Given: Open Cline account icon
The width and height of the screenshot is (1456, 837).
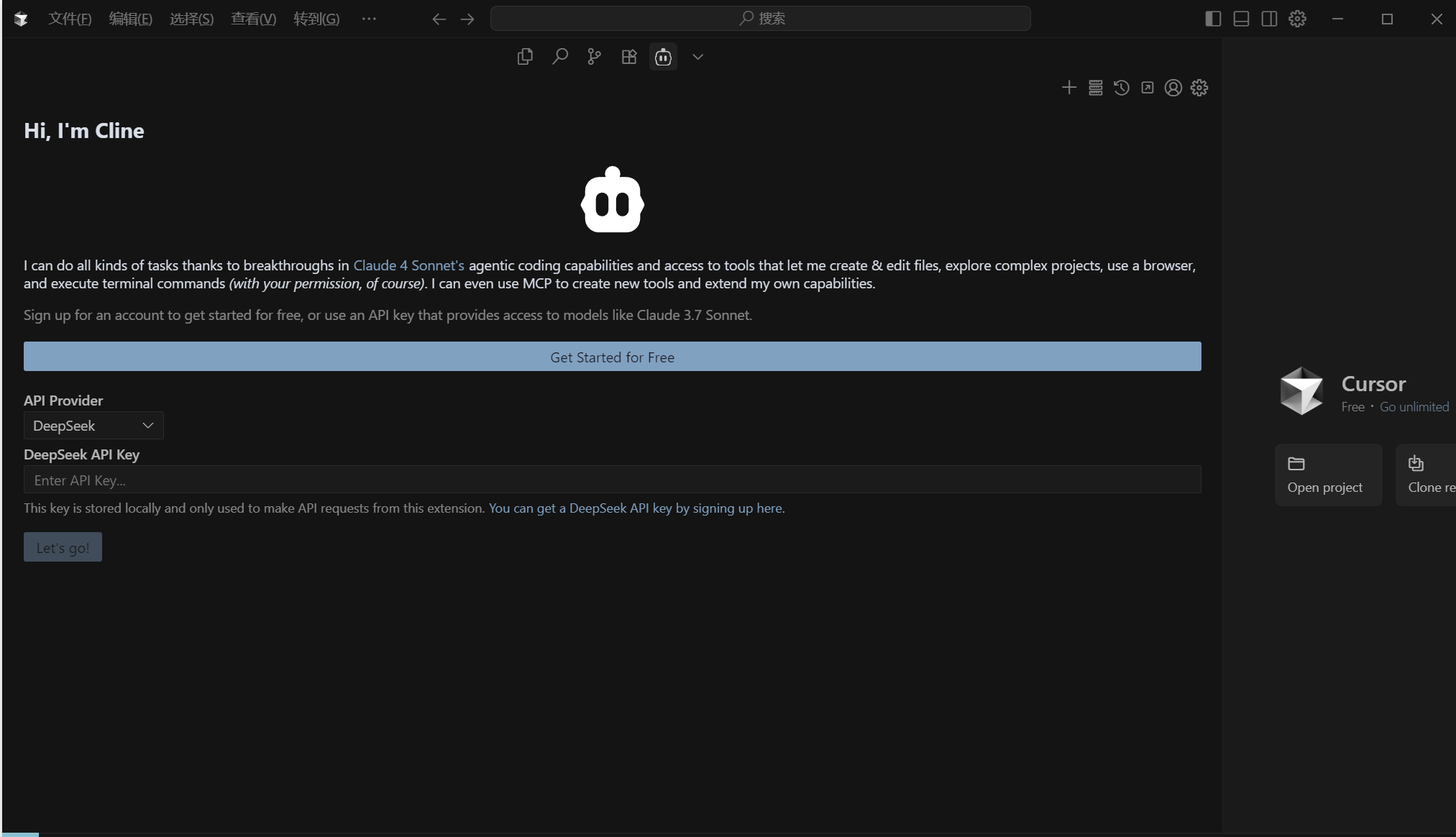Looking at the screenshot, I should point(1173,88).
